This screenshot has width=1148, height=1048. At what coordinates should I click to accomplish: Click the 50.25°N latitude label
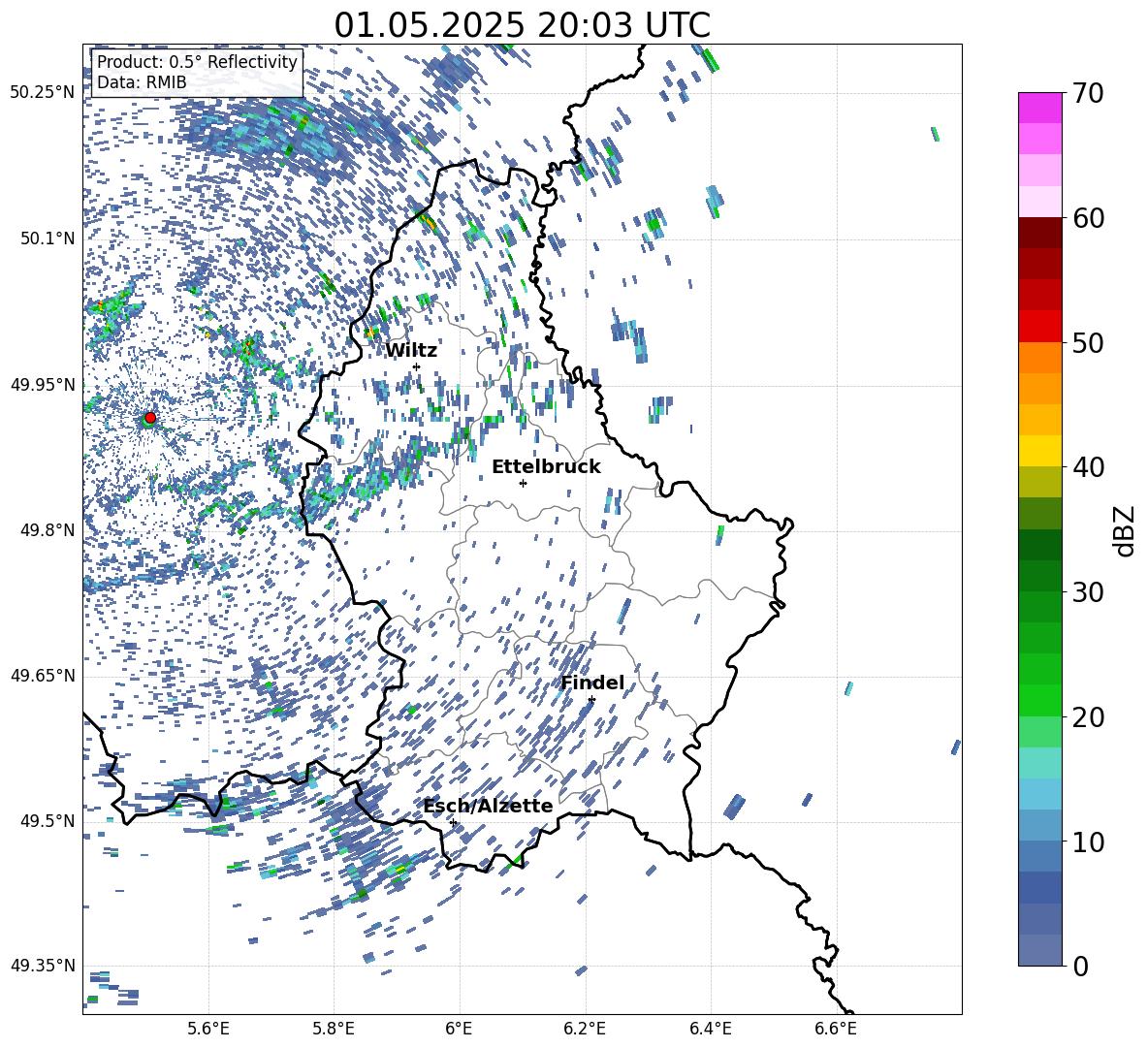pos(43,93)
